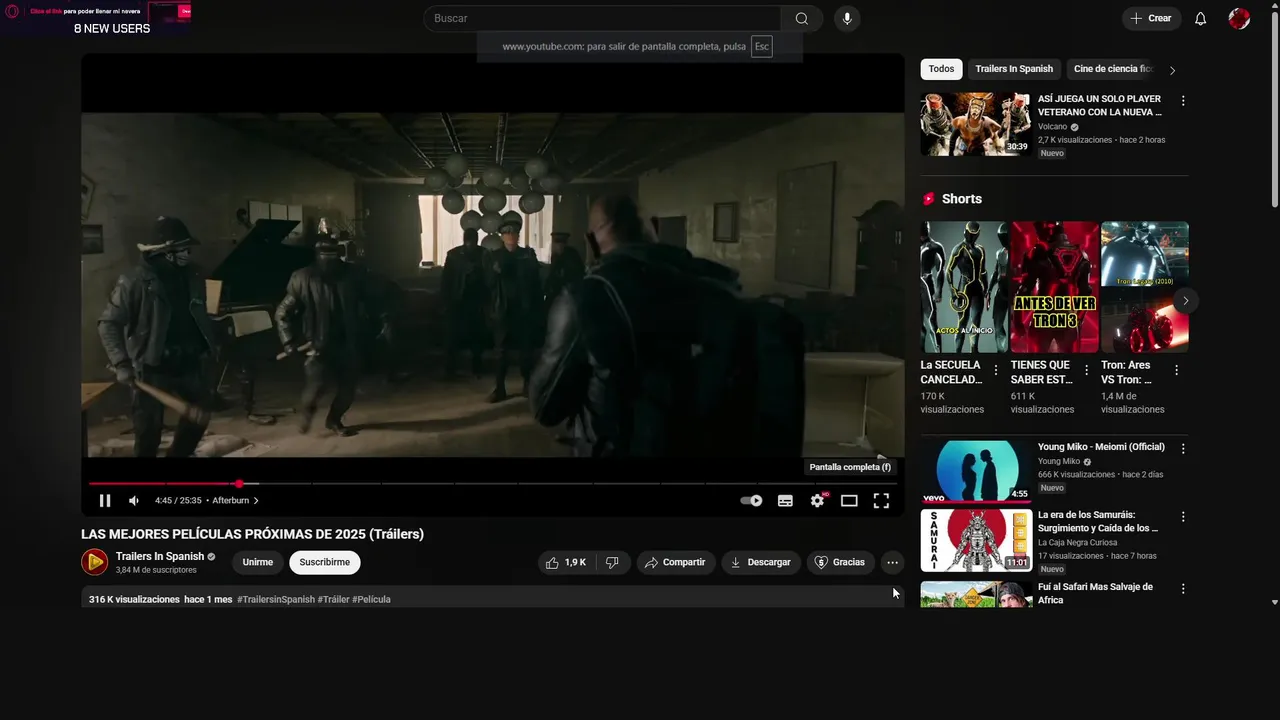This screenshot has width=1280, height=720.
Task: Dislike the video with thumbs down
Action: [612, 562]
